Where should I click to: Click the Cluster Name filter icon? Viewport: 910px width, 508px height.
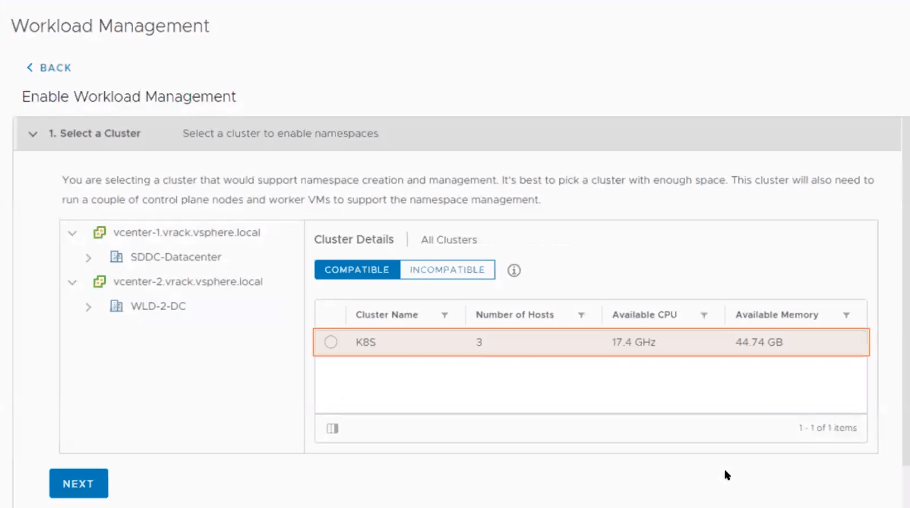click(445, 315)
